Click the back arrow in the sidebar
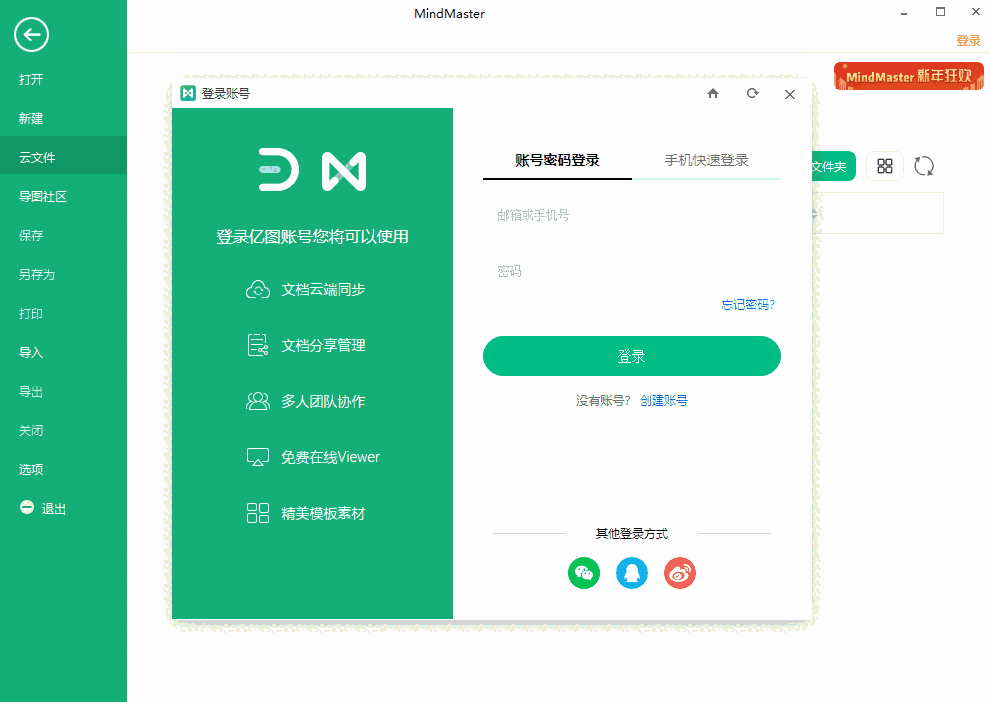The image size is (990, 702). (x=31, y=35)
